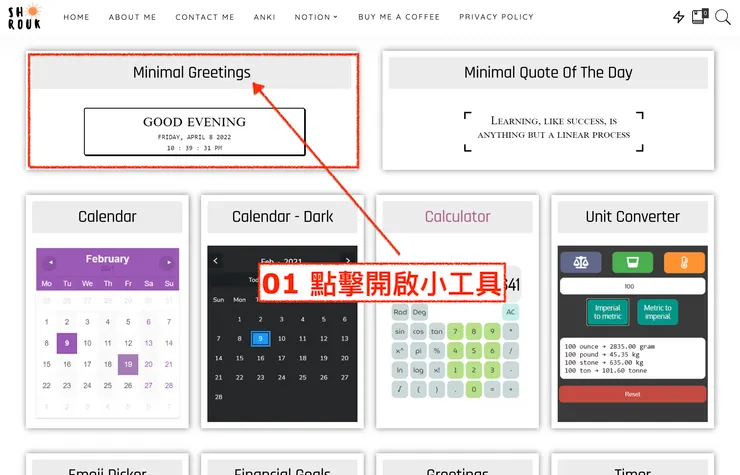Click the red Reset button
This screenshot has width=740, height=475.
point(632,394)
